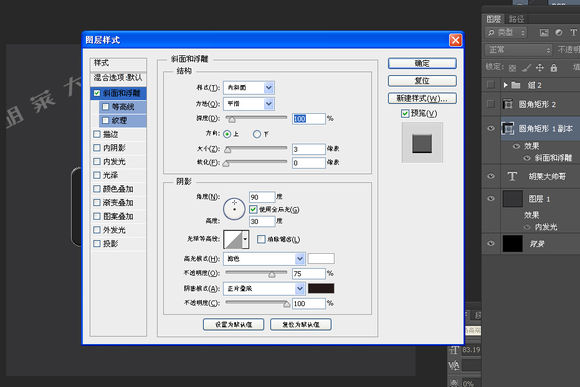Click the 图层 1 layer thumbnail

(x=513, y=199)
